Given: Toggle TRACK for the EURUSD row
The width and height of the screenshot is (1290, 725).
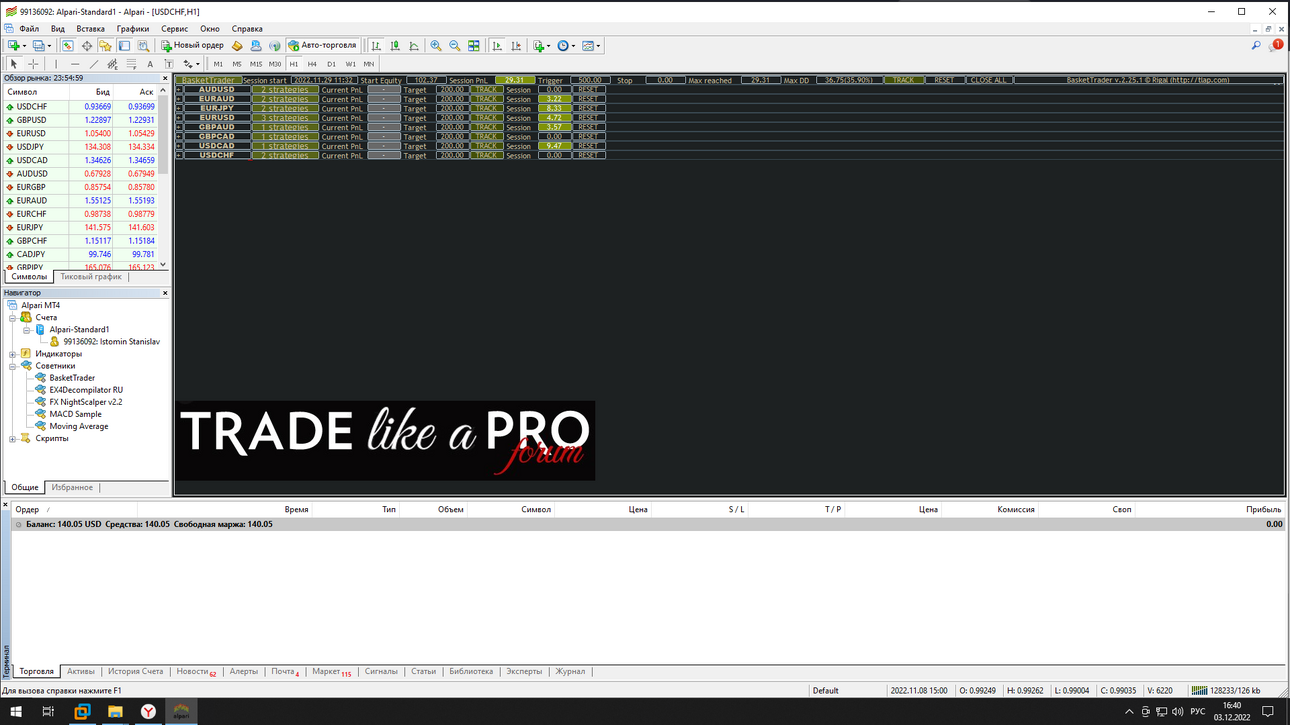Looking at the screenshot, I should tap(486, 118).
